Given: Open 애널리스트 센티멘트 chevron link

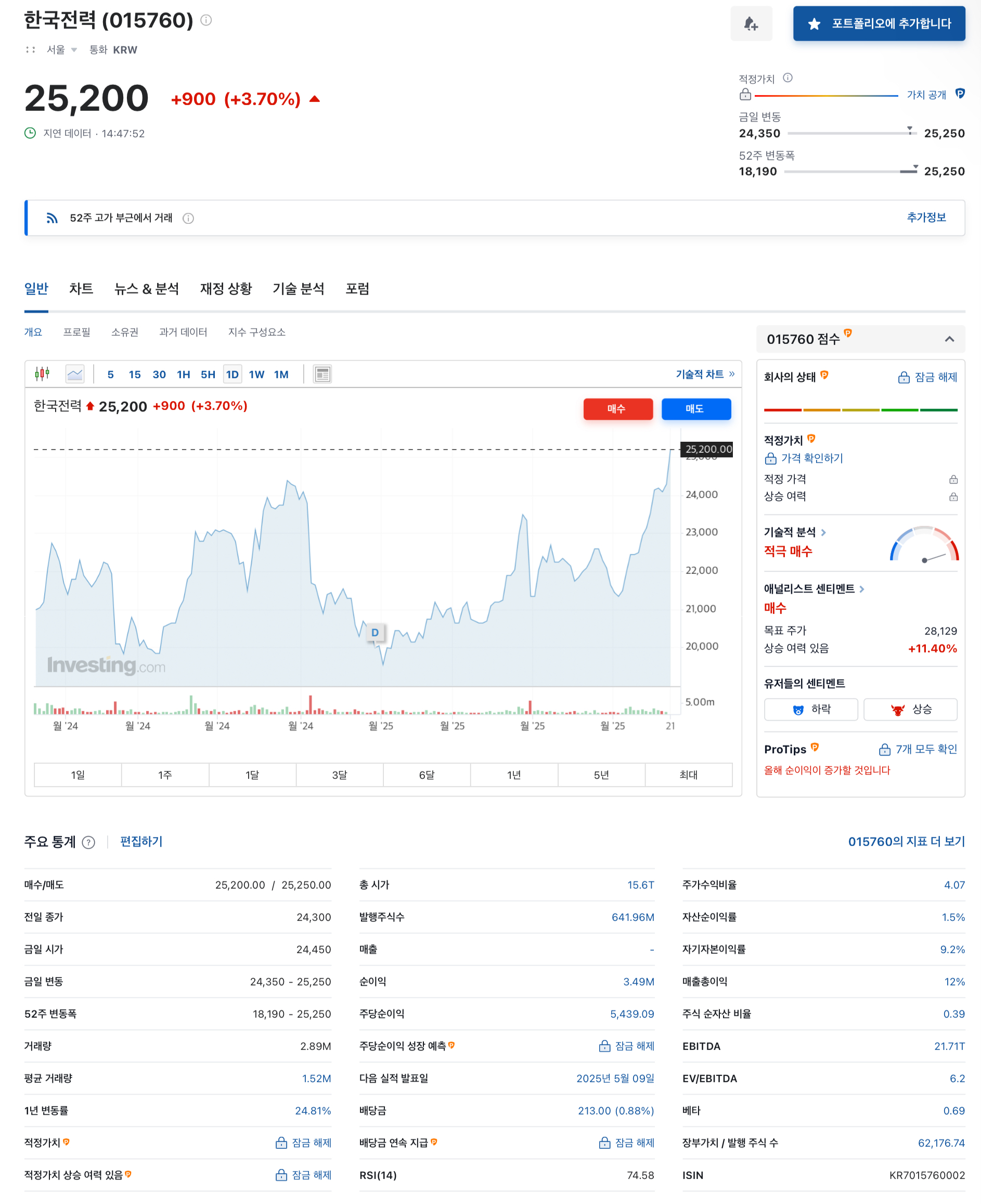Looking at the screenshot, I should pos(862,589).
